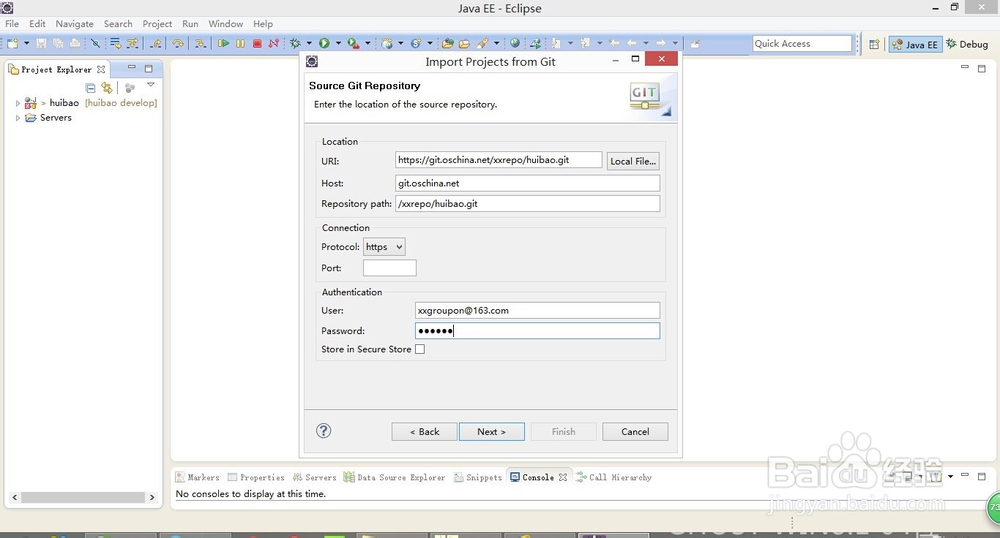
Task: Click the Disconnect debug icon
Action: 274,43
